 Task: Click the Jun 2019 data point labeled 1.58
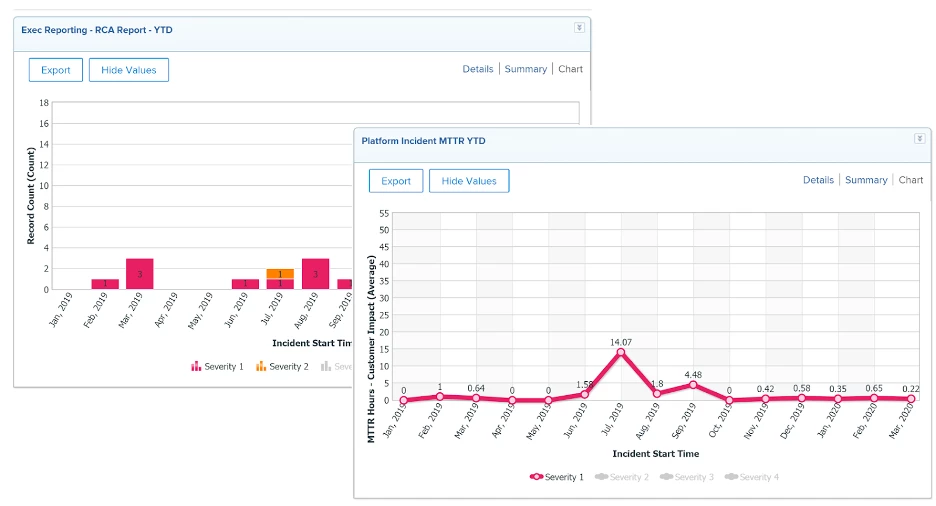584,394
